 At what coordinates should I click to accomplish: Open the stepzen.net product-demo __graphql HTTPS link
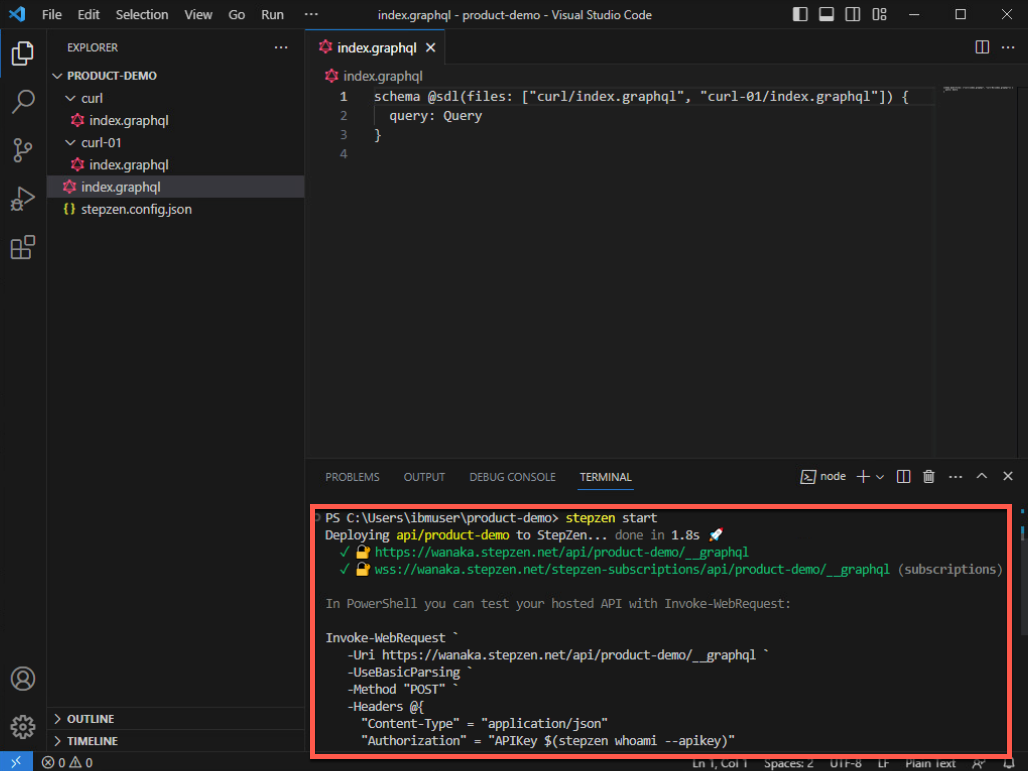click(561, 552)
